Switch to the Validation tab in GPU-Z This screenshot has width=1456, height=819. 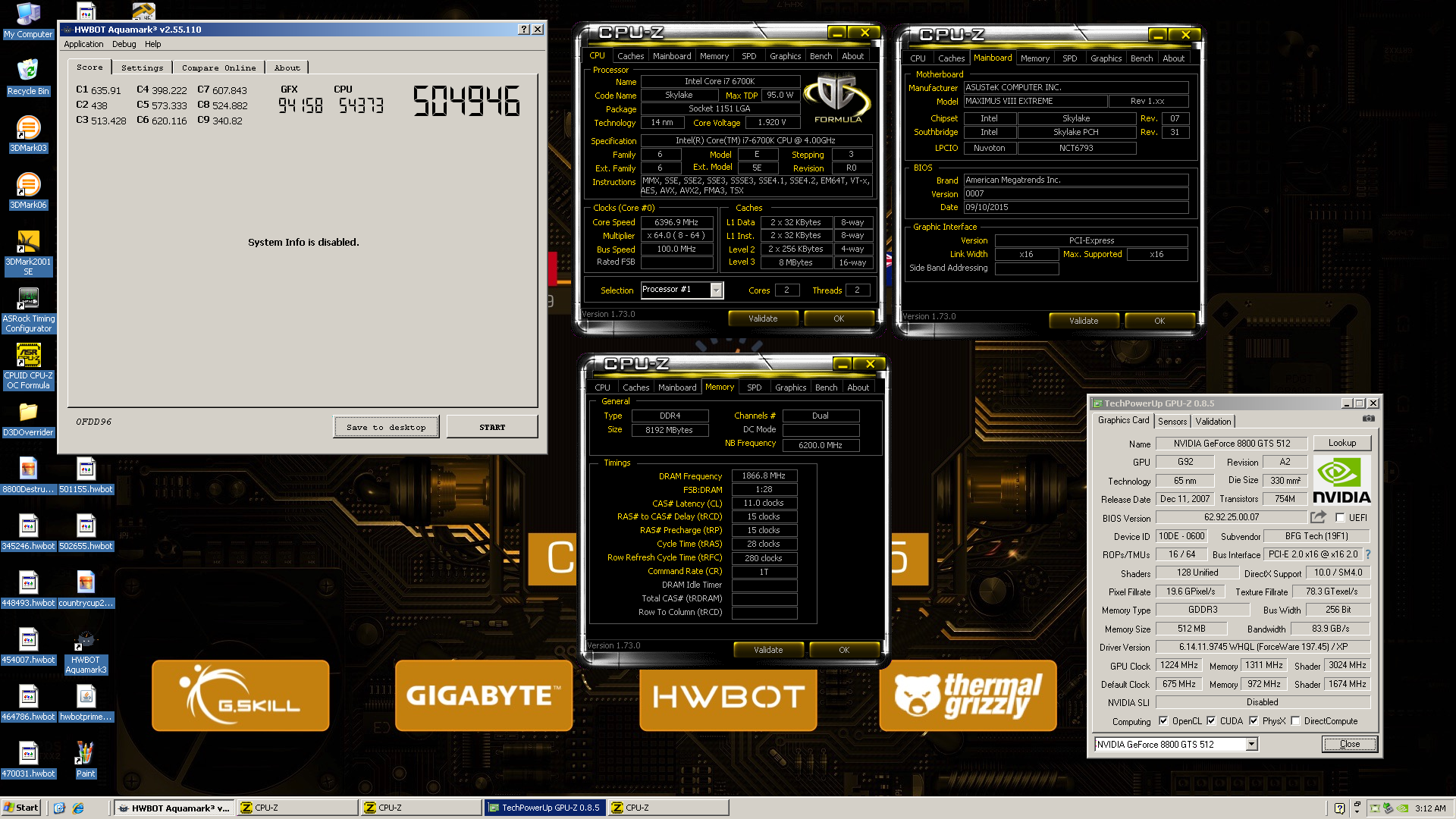point(1213,422)
